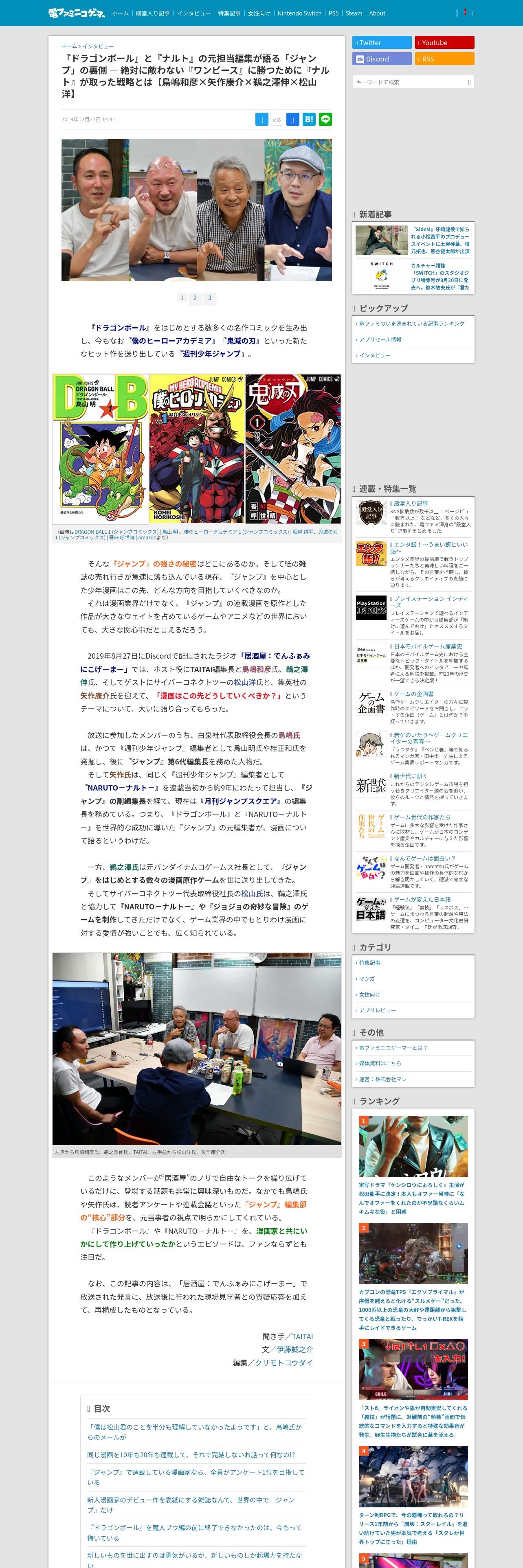
Task: Open the Youtube channel button
Action: coord(444,43)
